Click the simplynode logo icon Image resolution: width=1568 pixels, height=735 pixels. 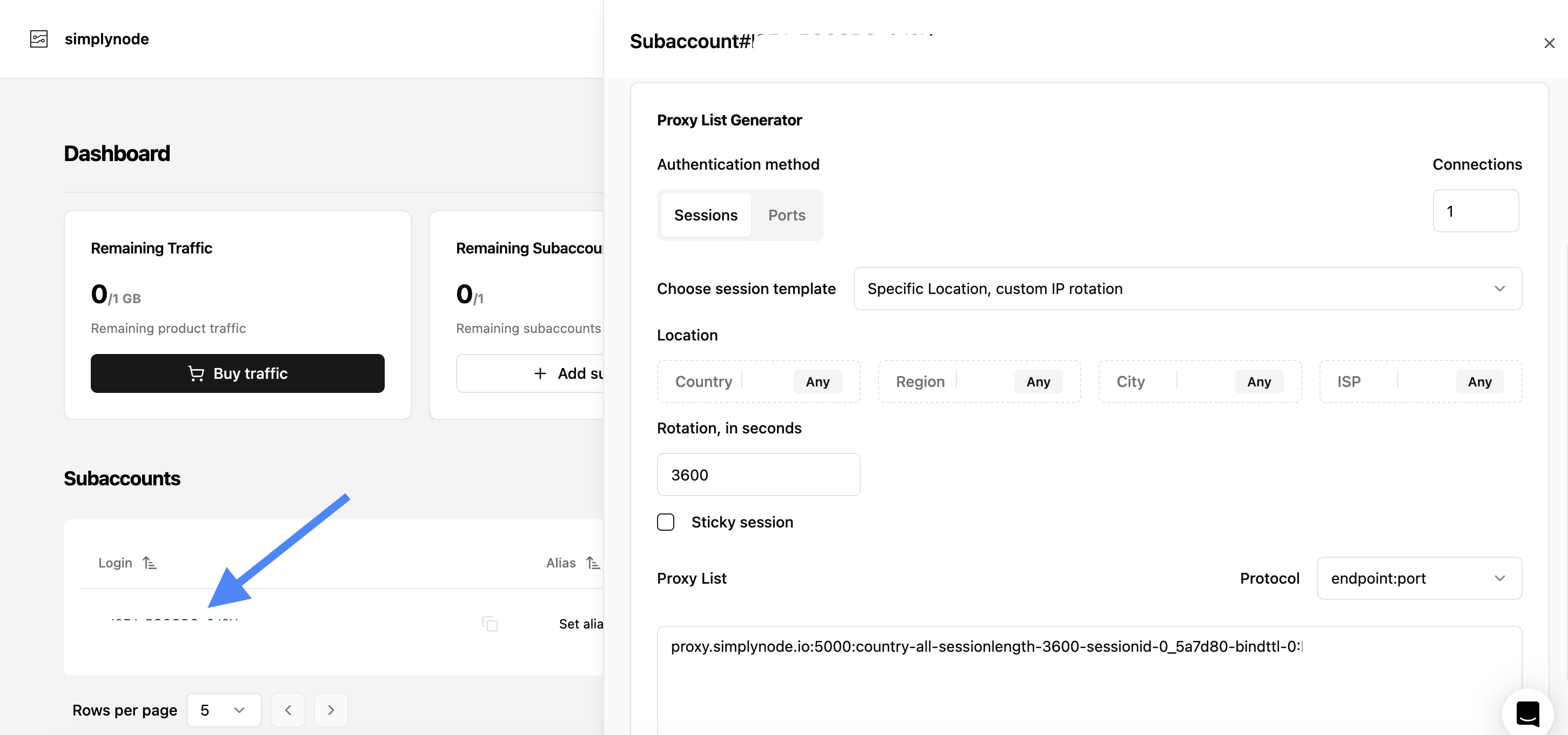(39, 39)
